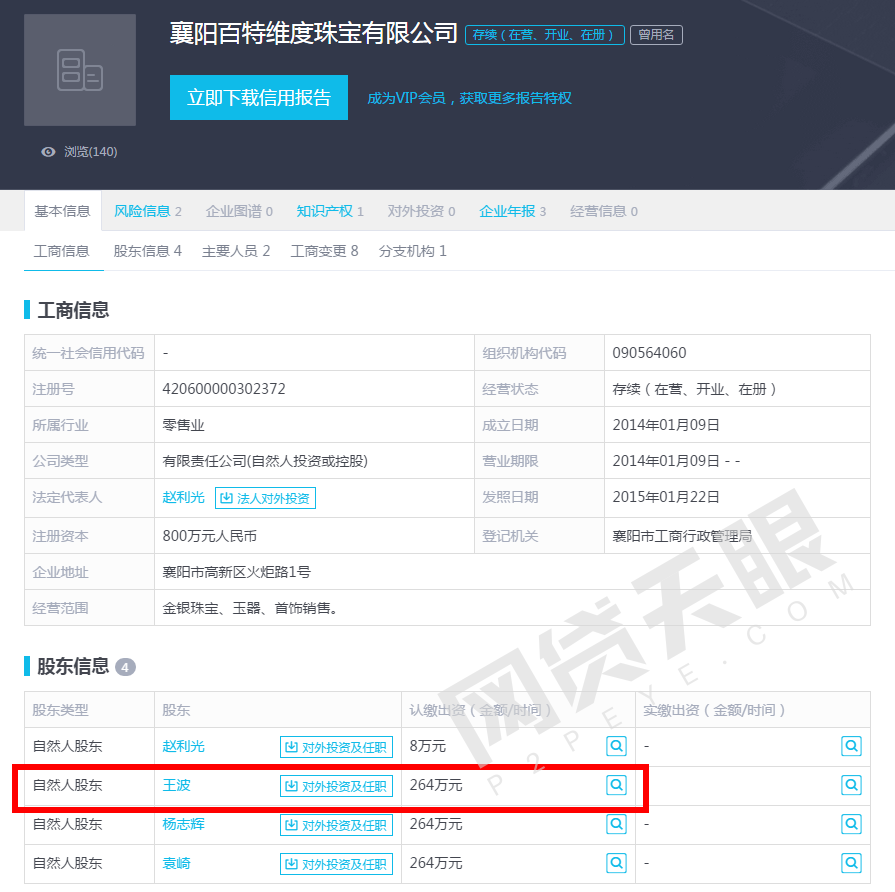
Task: Select 分支机构 1 sub-tab
Action: click(x=413, y=251)
